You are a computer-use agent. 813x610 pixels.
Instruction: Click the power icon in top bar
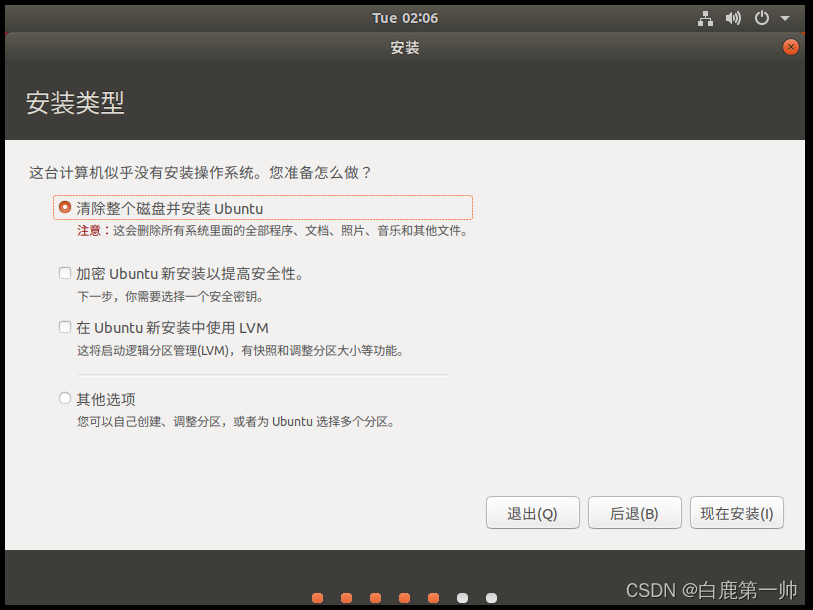click(762, 18)
